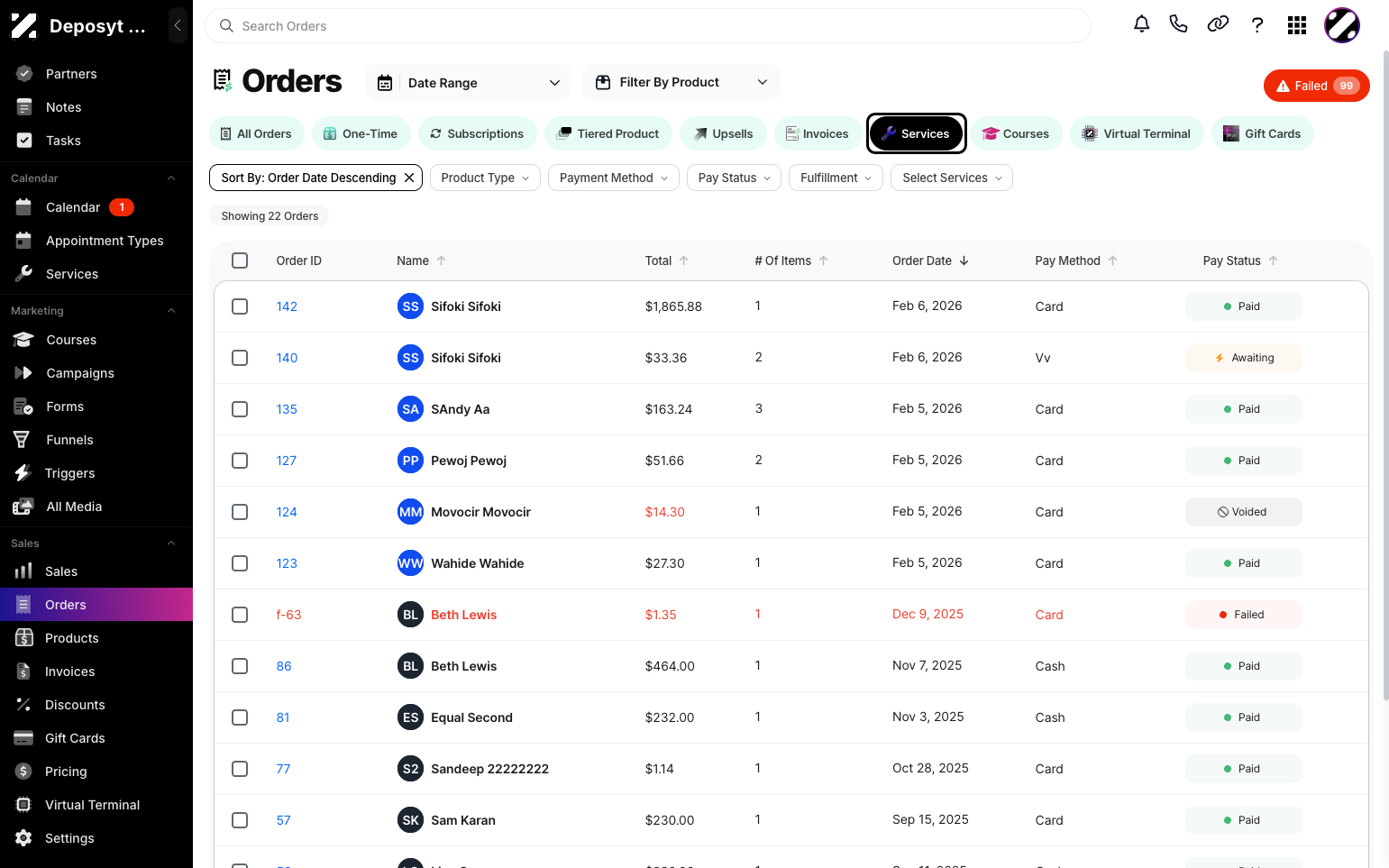The height and width of the screenshot is (868, 1389).
Task: Select checkbox for order 123
Action: coord(240,563)
